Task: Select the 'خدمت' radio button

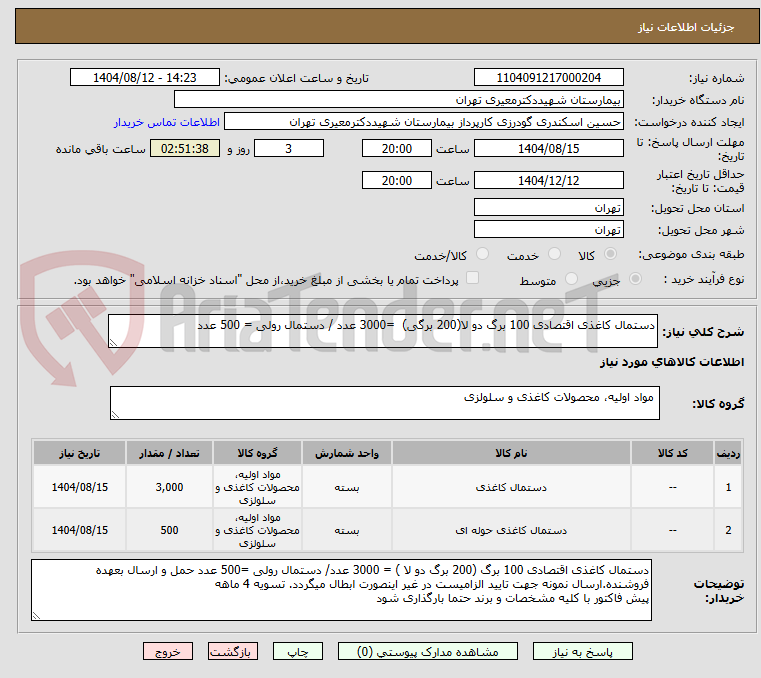Action: (x=554, y=254)
